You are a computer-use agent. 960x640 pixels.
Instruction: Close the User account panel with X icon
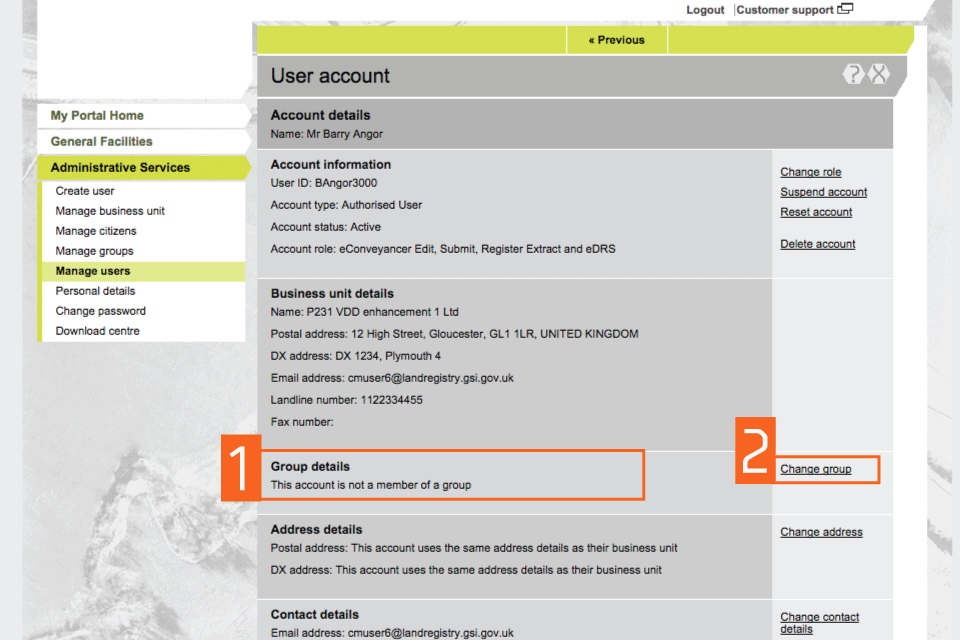(x=878, y=74)
